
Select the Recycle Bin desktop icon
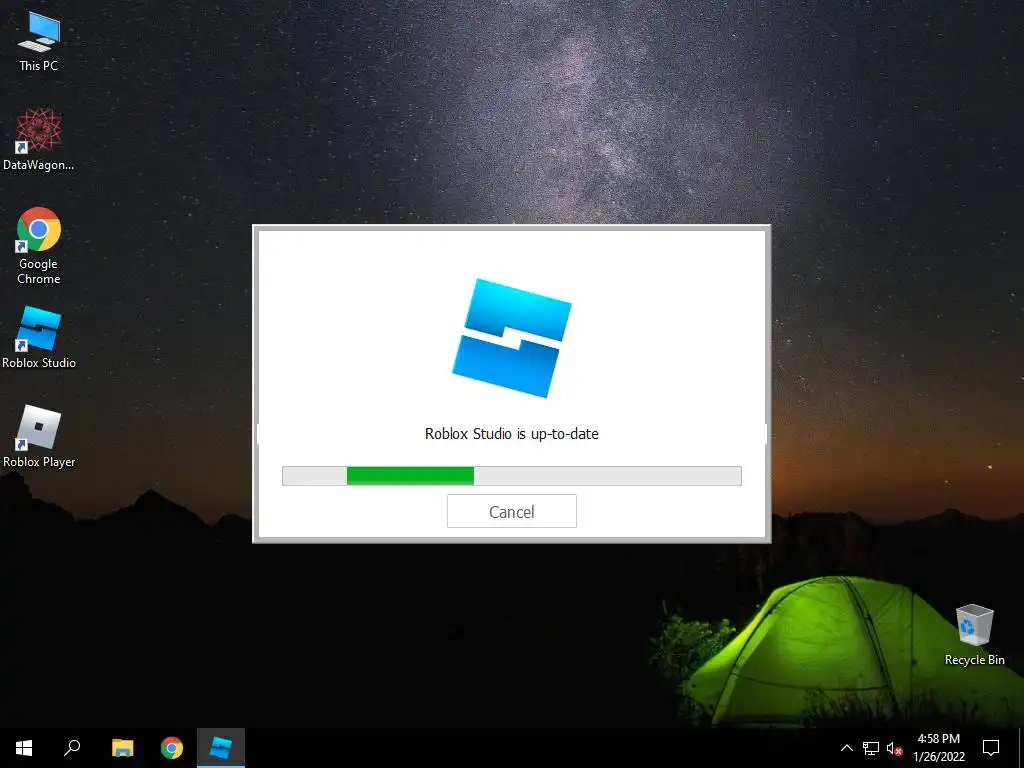pyautogui.click(x=974, y=635)
